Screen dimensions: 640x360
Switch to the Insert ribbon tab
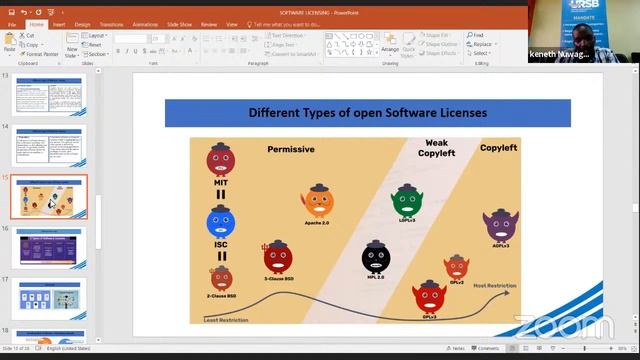point(59,24)
